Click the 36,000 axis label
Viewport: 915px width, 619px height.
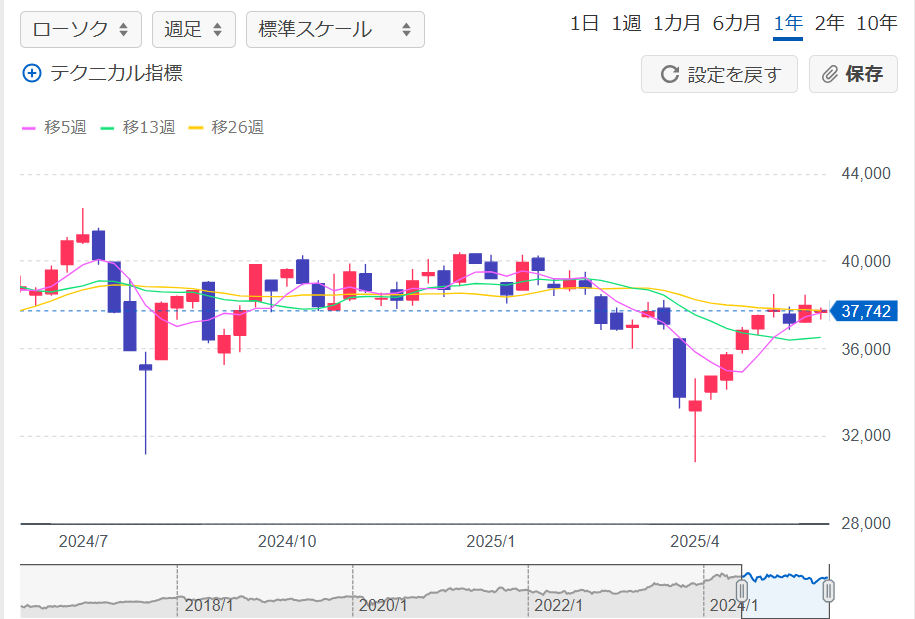pyautogui.click(x=866, y=349)
